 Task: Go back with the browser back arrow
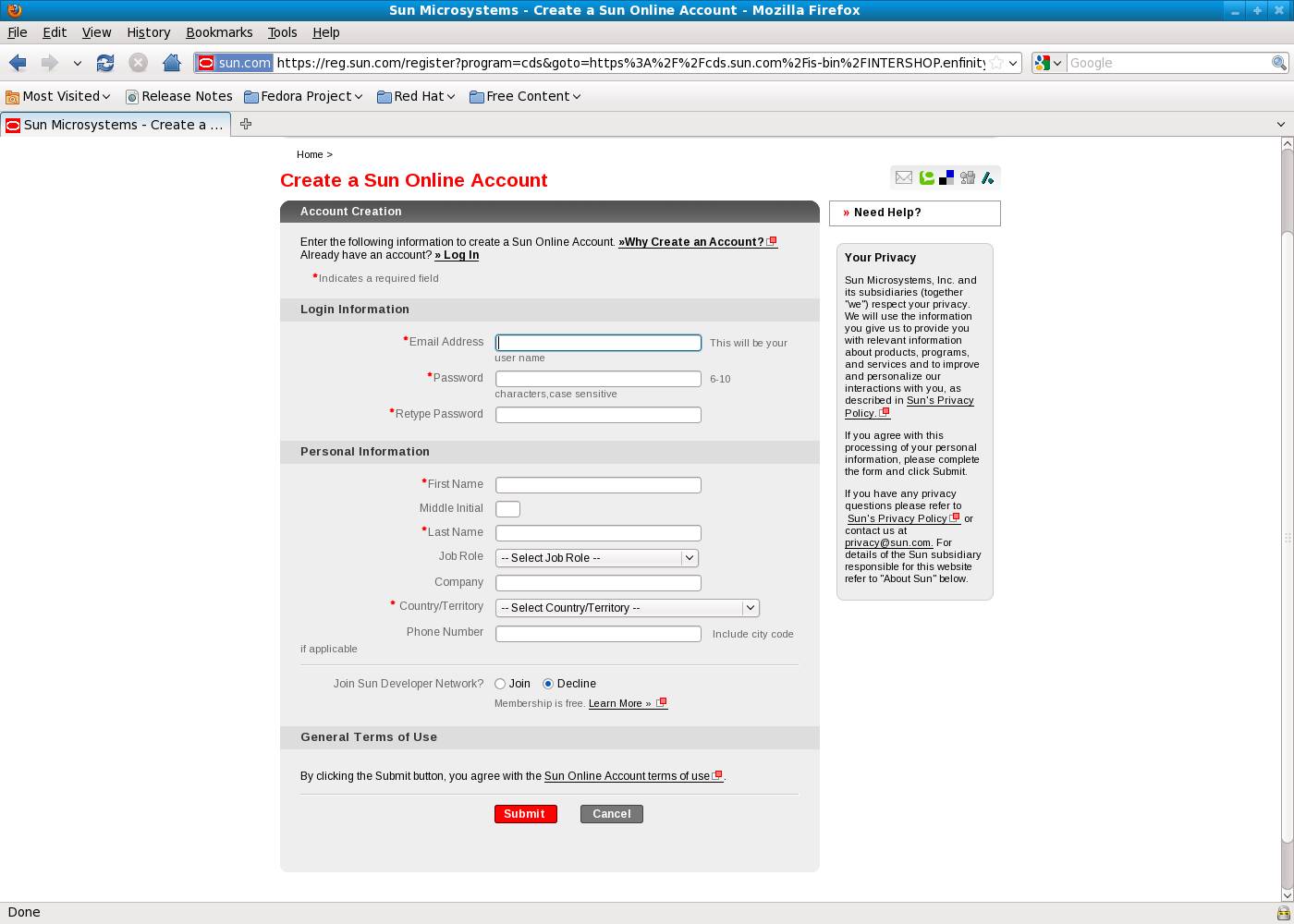(18, 63)
